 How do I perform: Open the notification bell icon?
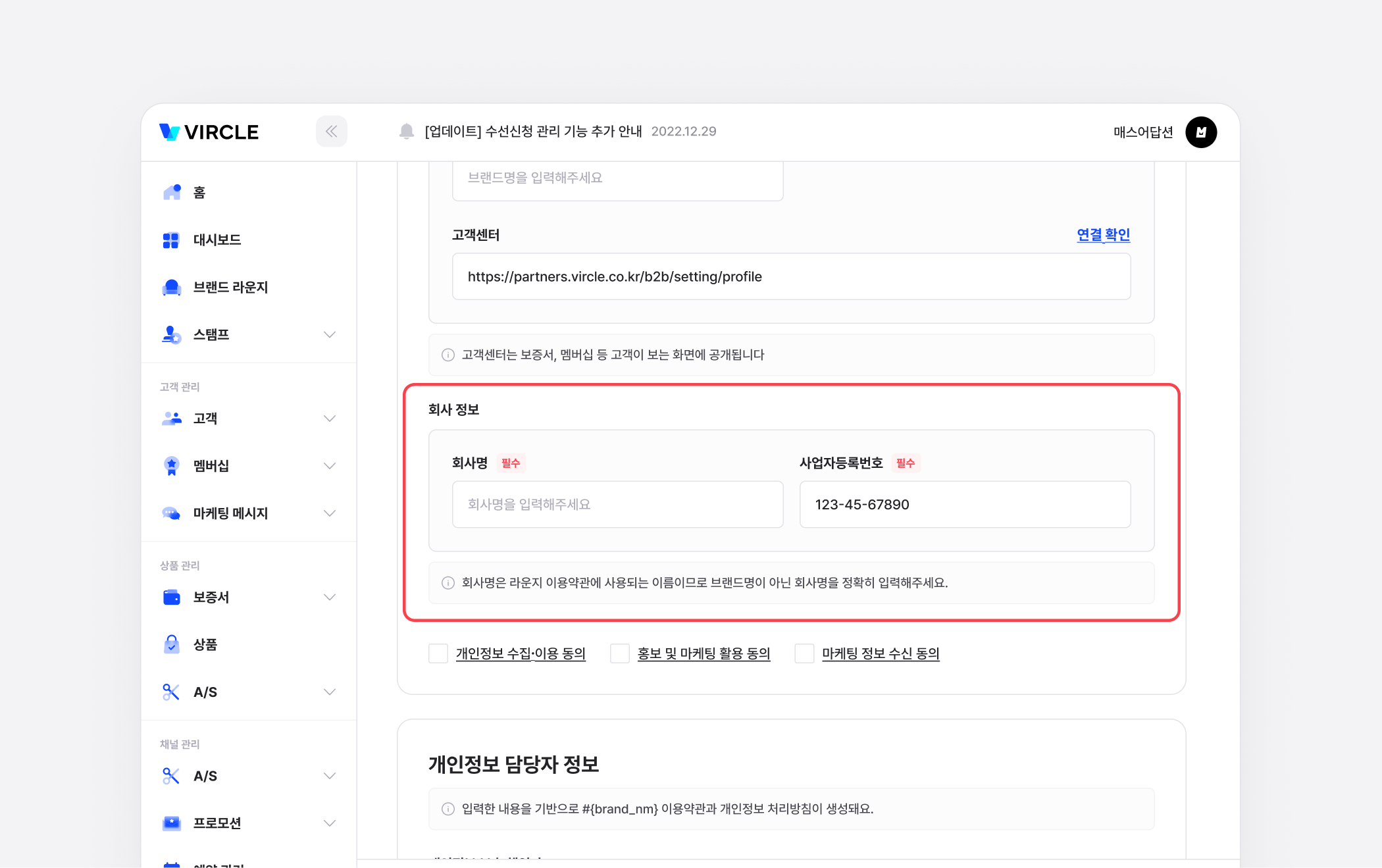click(407, 132)
